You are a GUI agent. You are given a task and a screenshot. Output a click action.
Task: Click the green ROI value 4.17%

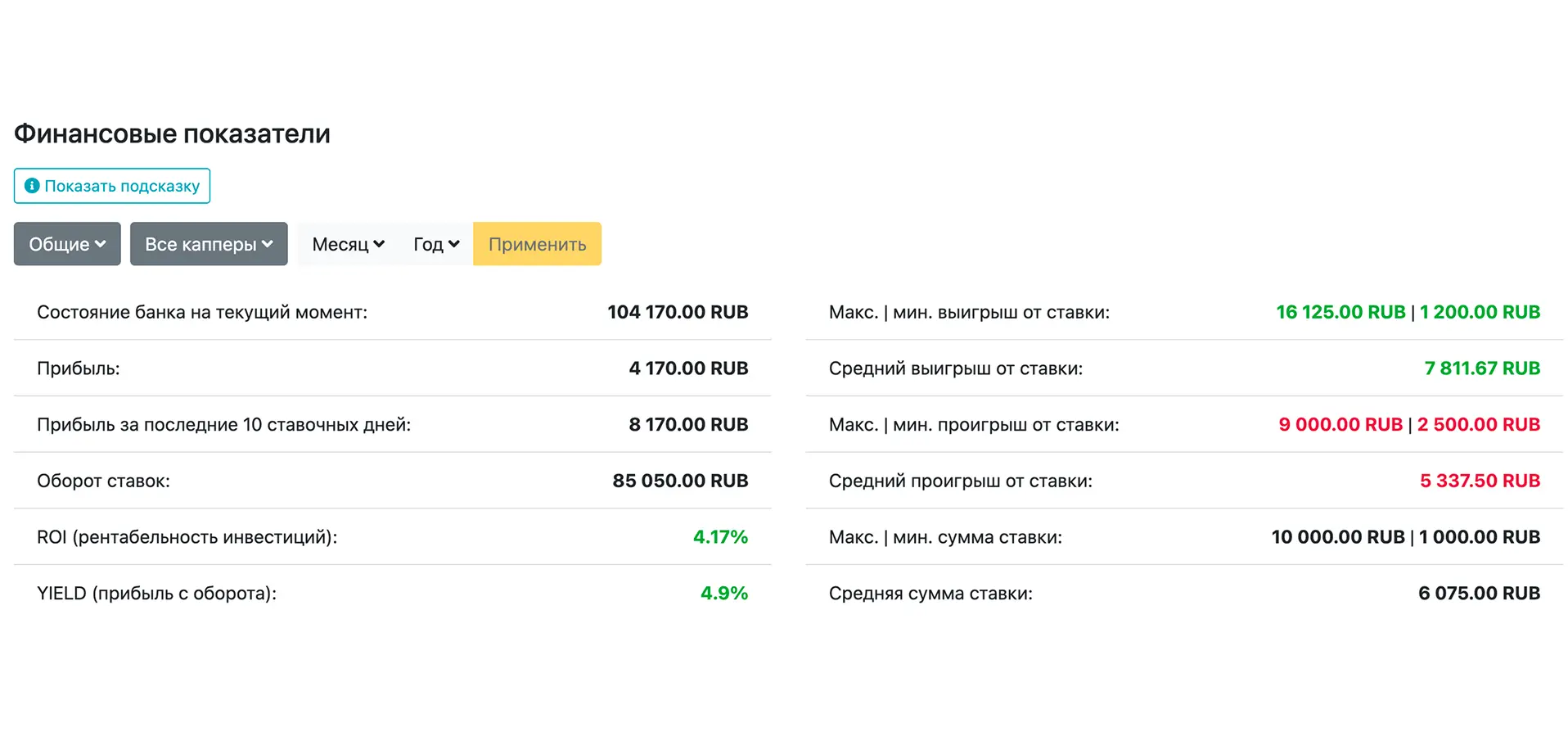coord(720,537)
